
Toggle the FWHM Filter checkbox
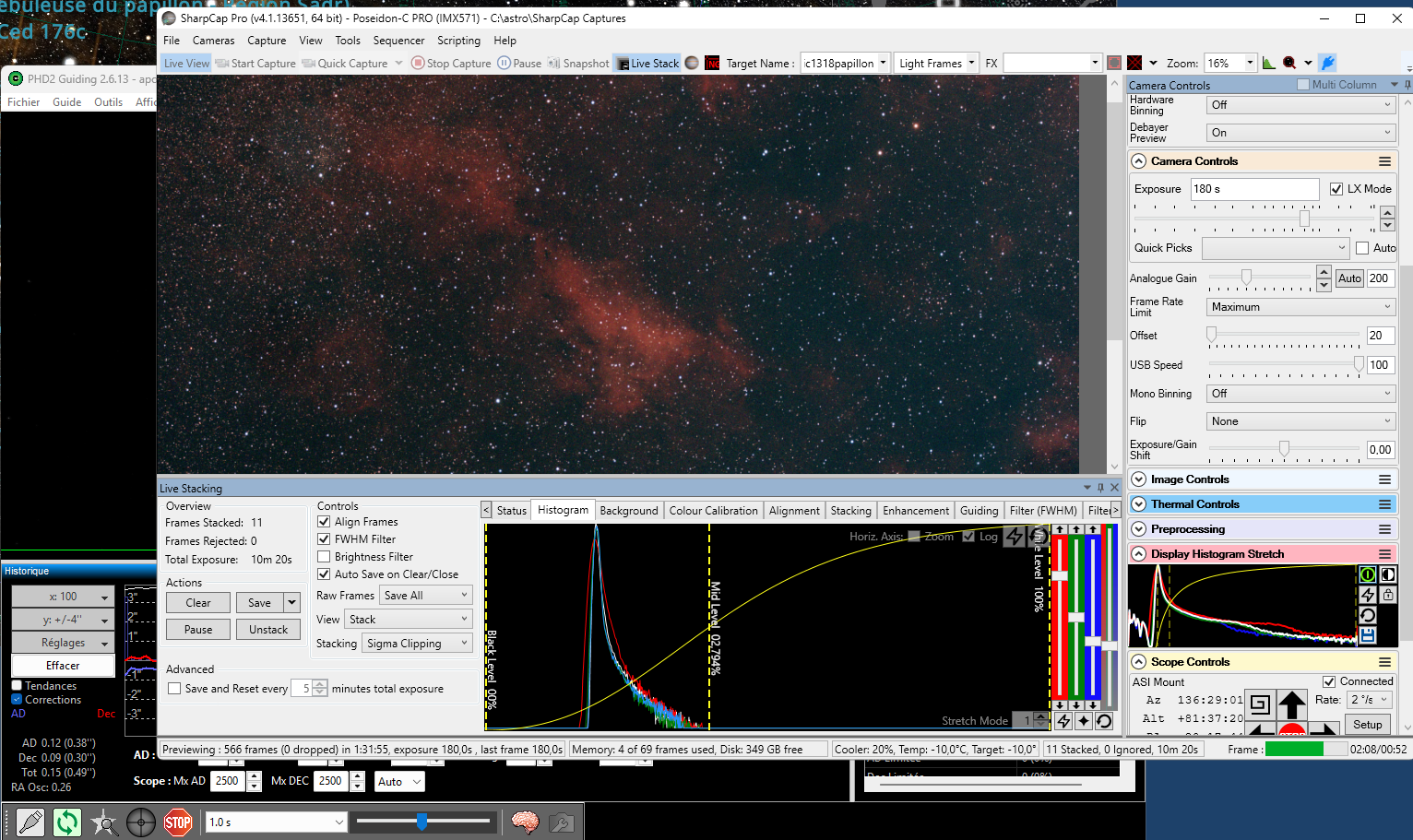click(324, 539)
